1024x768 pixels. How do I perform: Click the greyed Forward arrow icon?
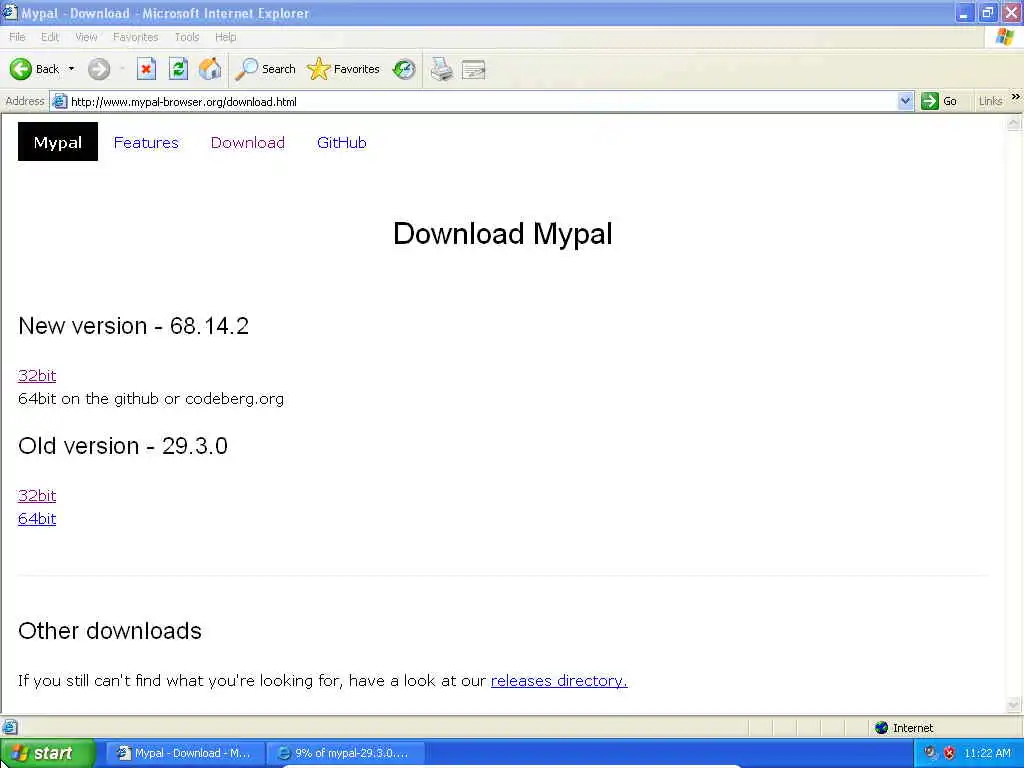click(99, 69)
